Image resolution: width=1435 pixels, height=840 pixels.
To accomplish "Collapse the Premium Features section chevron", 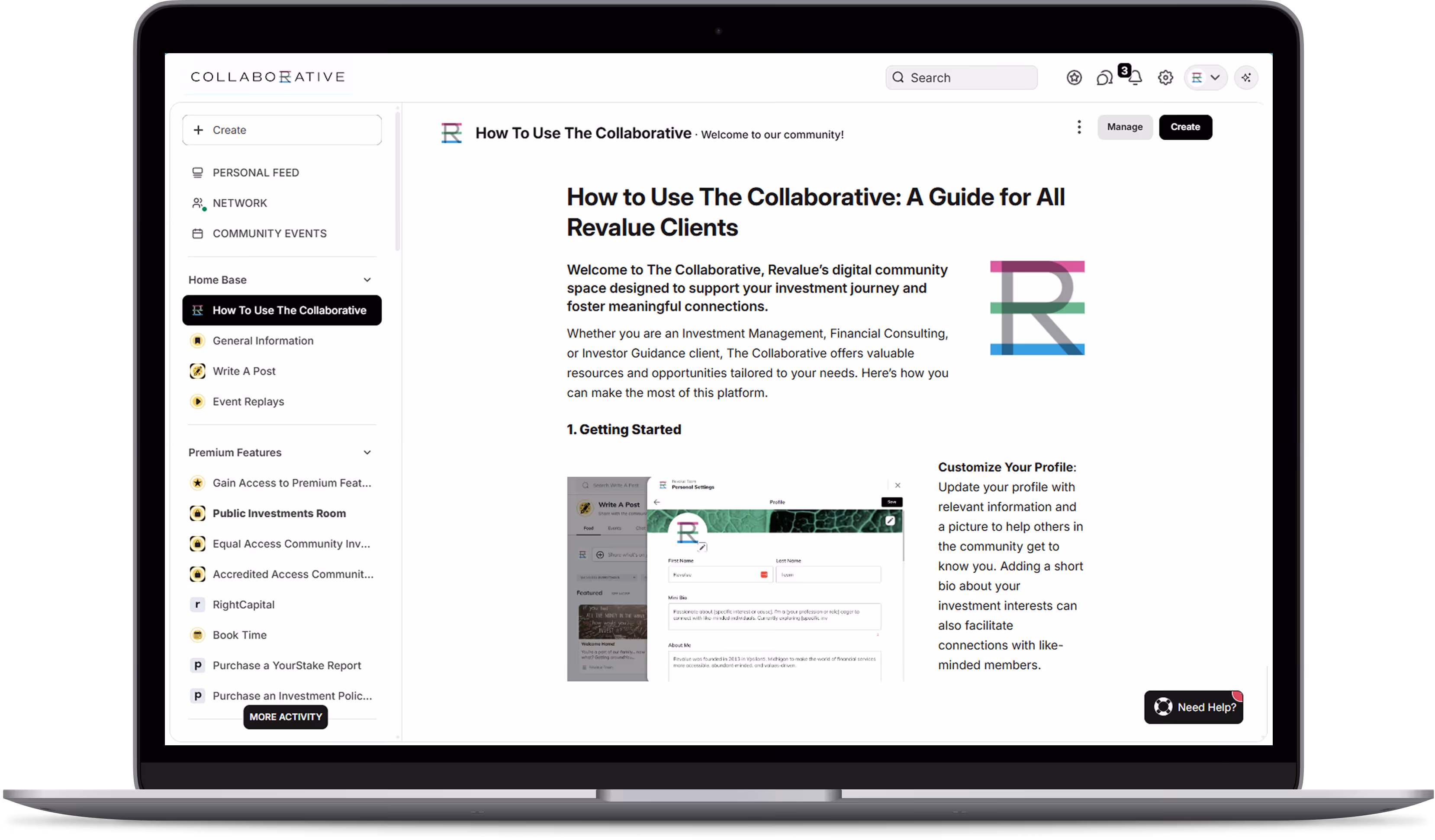I will click(x=367, y=452).
